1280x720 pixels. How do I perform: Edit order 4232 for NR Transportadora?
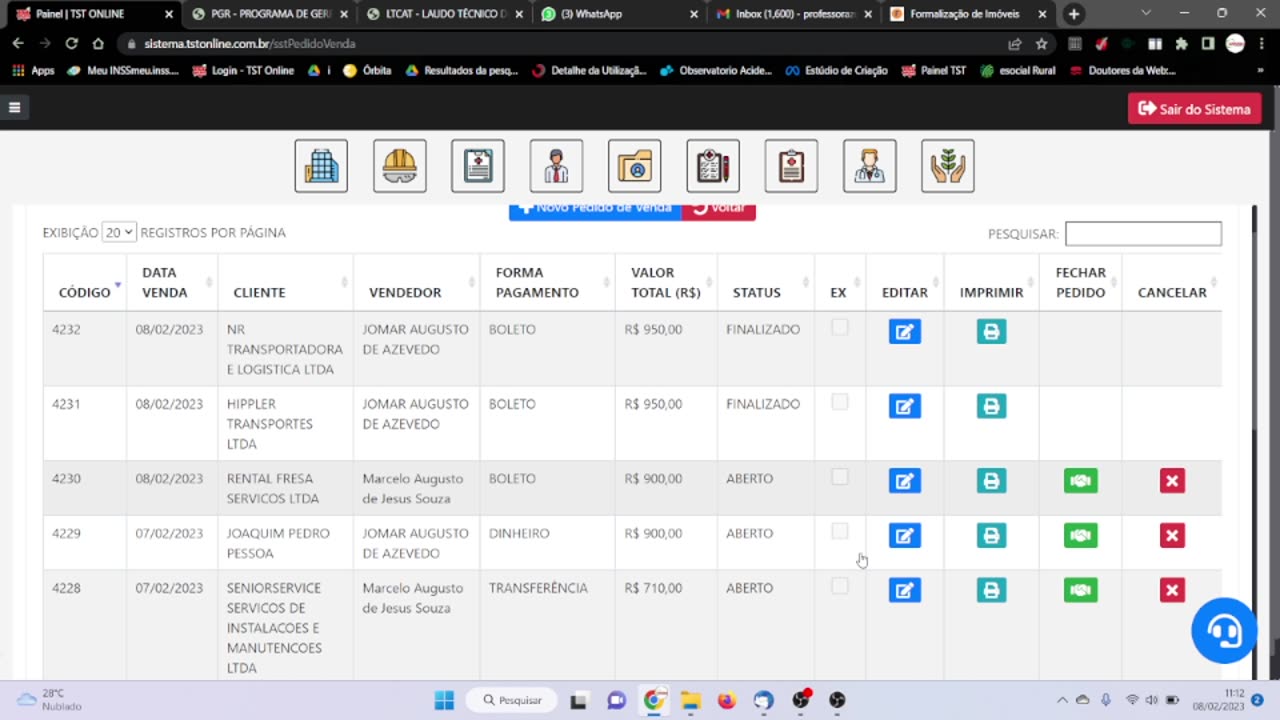pos(905,331)
